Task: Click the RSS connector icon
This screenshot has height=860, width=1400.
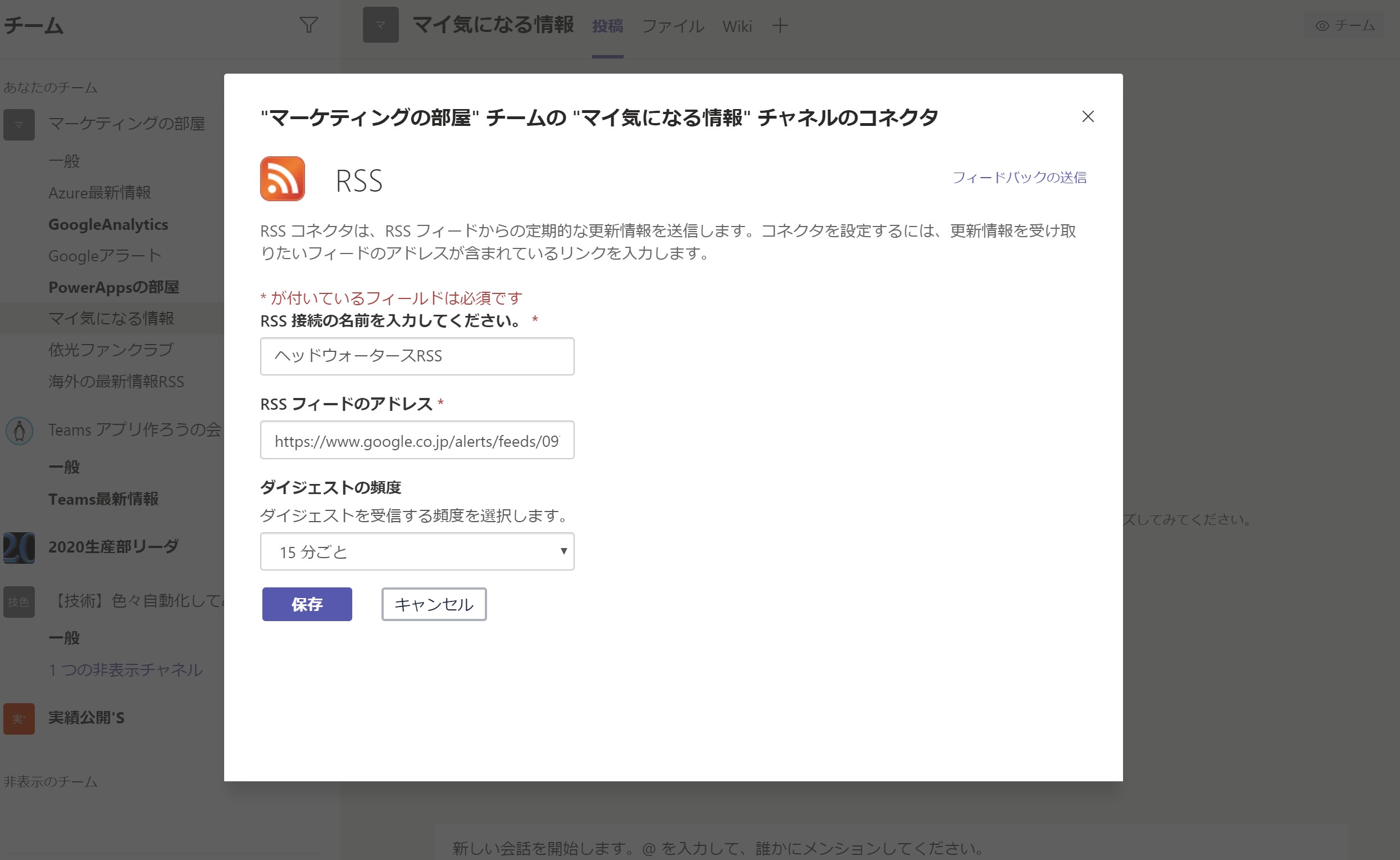Action: point(283,180)
